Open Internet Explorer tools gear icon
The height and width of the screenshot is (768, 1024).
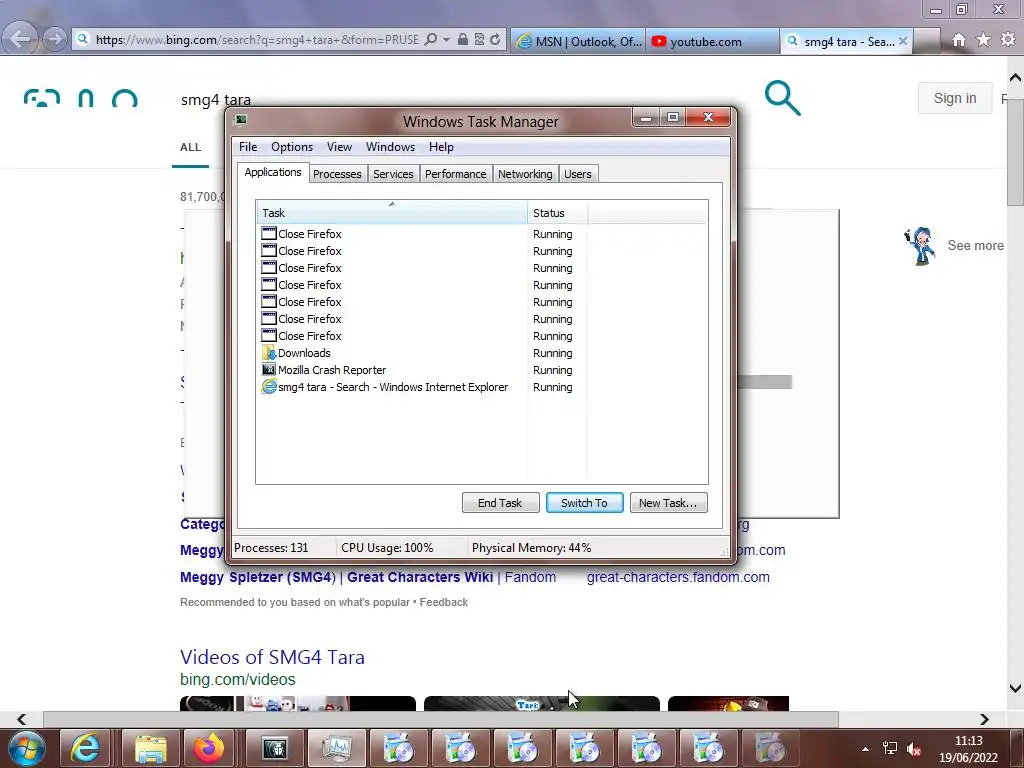pos(1008,40)
